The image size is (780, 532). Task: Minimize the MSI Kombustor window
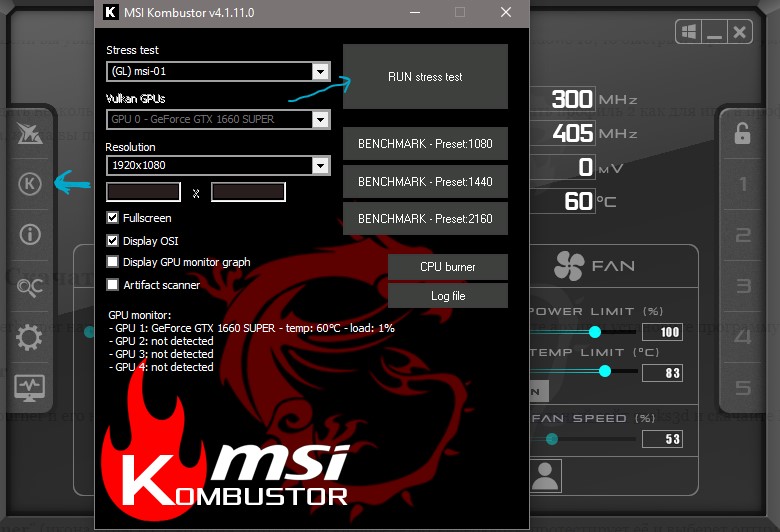pyautogui.click(x=415, y=12)
